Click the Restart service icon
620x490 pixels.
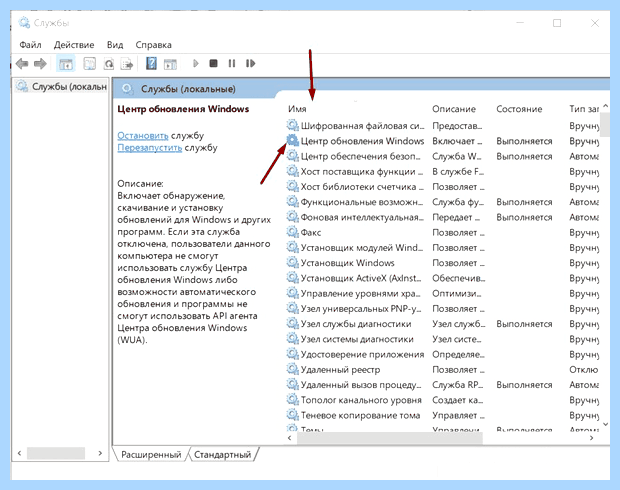(x=250, y=63)
